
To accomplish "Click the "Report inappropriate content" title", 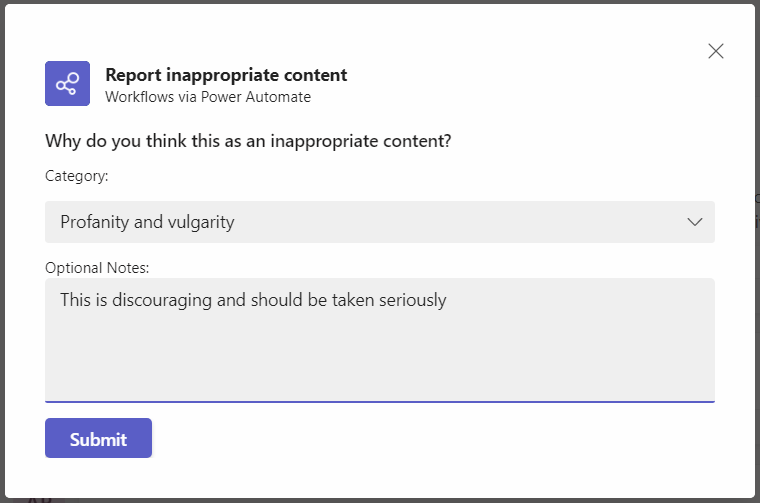I will (226, 75).
